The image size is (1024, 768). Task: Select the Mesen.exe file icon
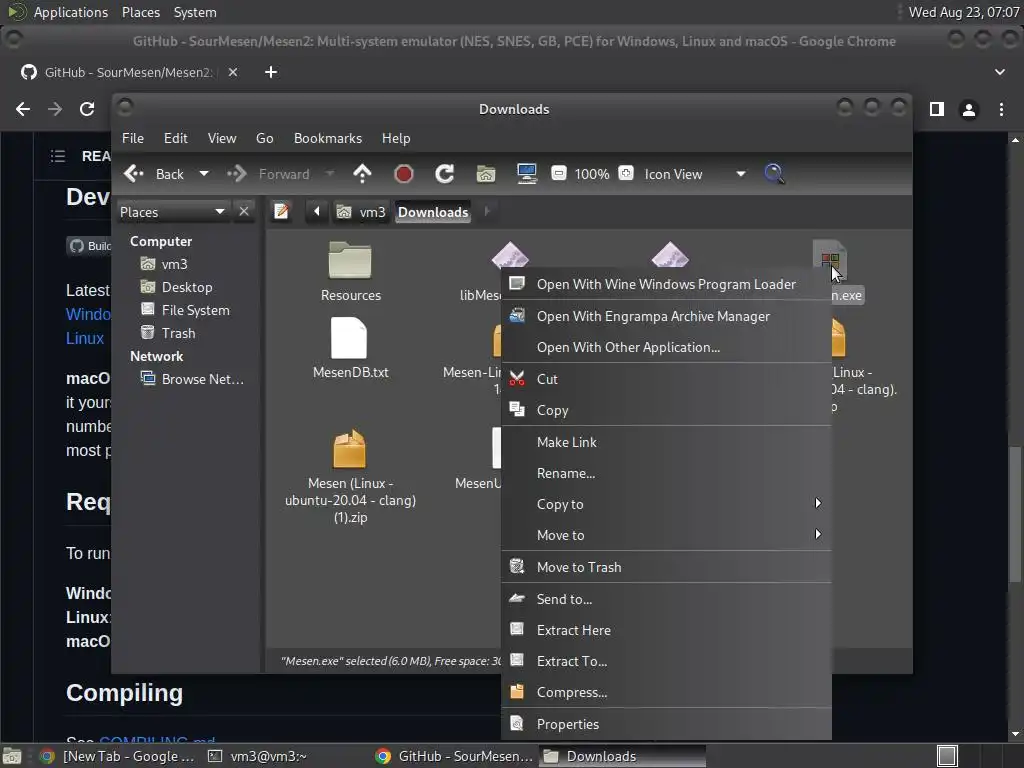point(830,260)
